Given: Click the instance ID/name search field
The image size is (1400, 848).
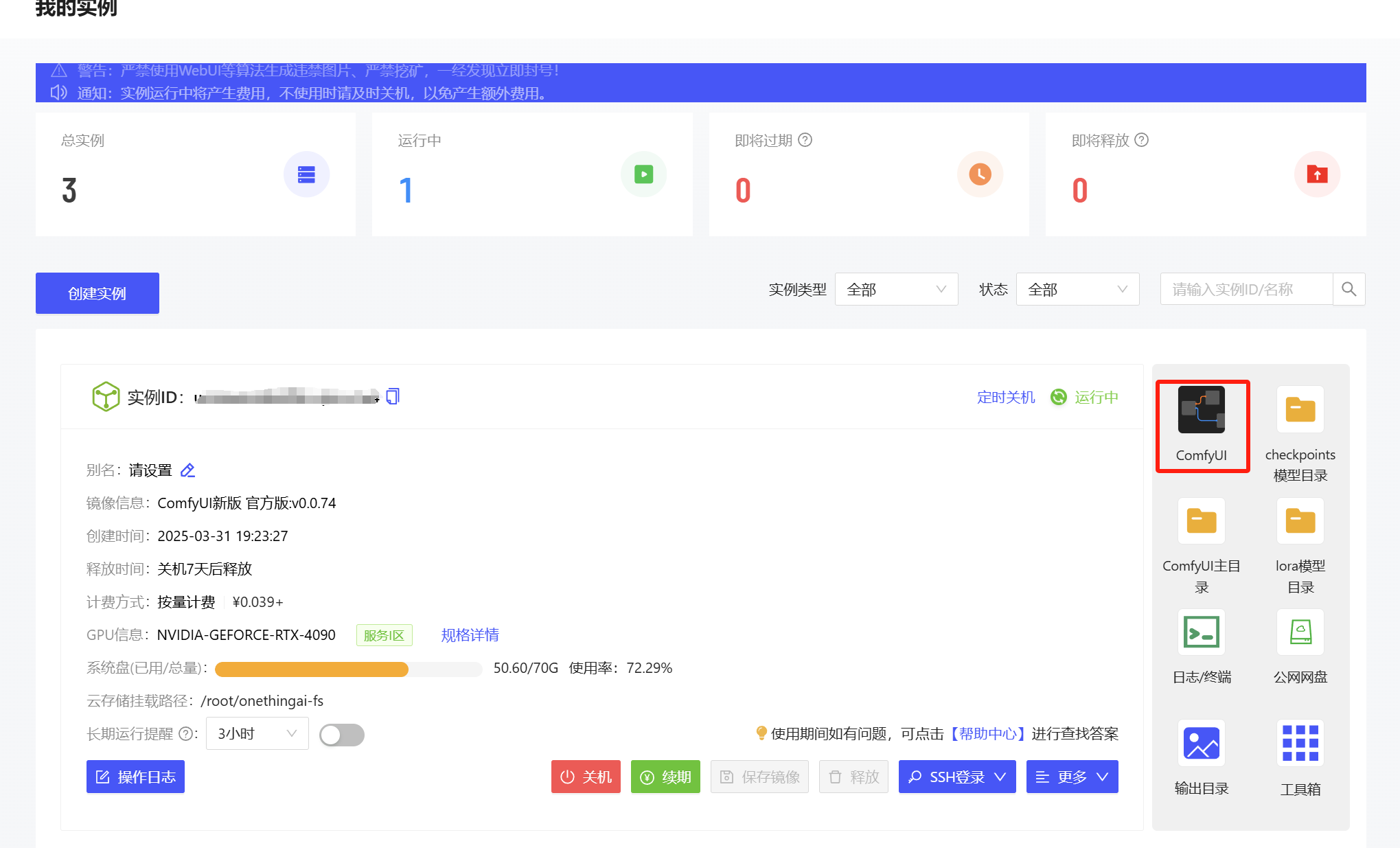Looking at the screenshot, I should click(1246, 290).
